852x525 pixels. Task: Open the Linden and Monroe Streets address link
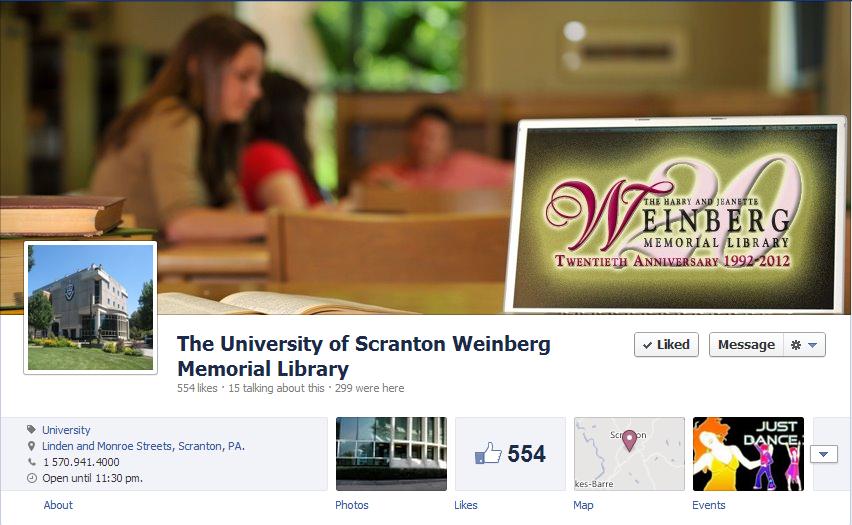(x=143, y=446)
